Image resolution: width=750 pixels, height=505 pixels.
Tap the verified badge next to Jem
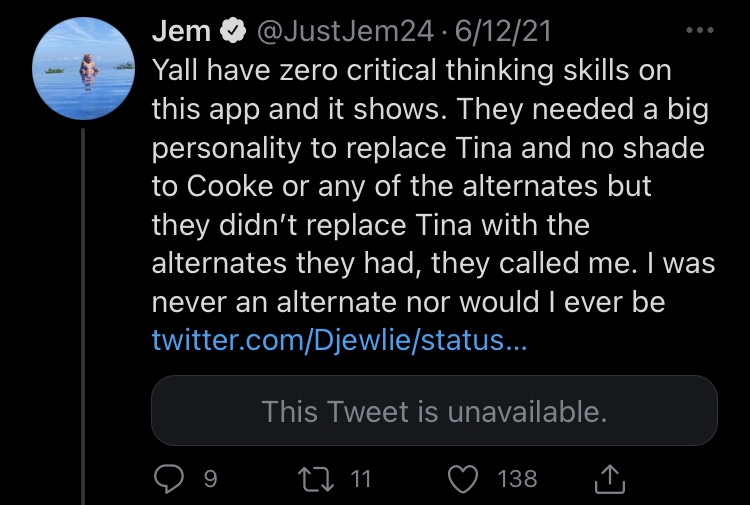pyautogui.click(x=233, y=31)
